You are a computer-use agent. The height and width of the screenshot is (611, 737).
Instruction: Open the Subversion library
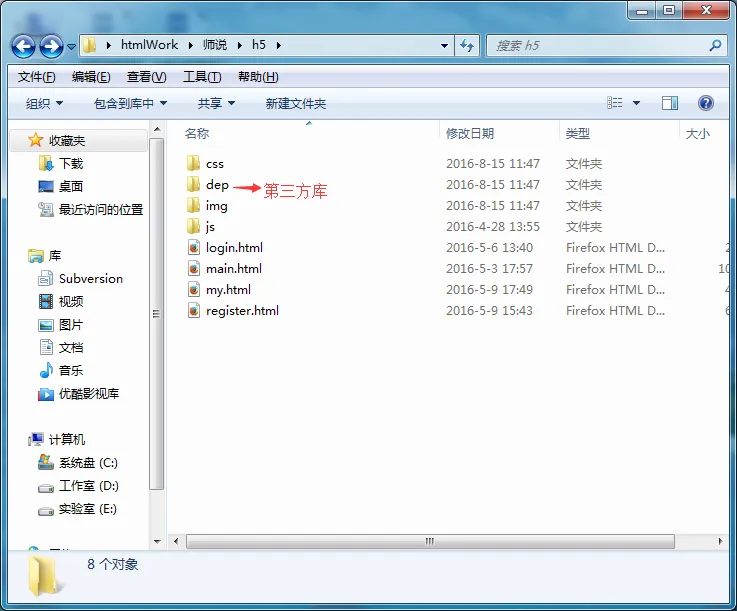tap(91, 279)
